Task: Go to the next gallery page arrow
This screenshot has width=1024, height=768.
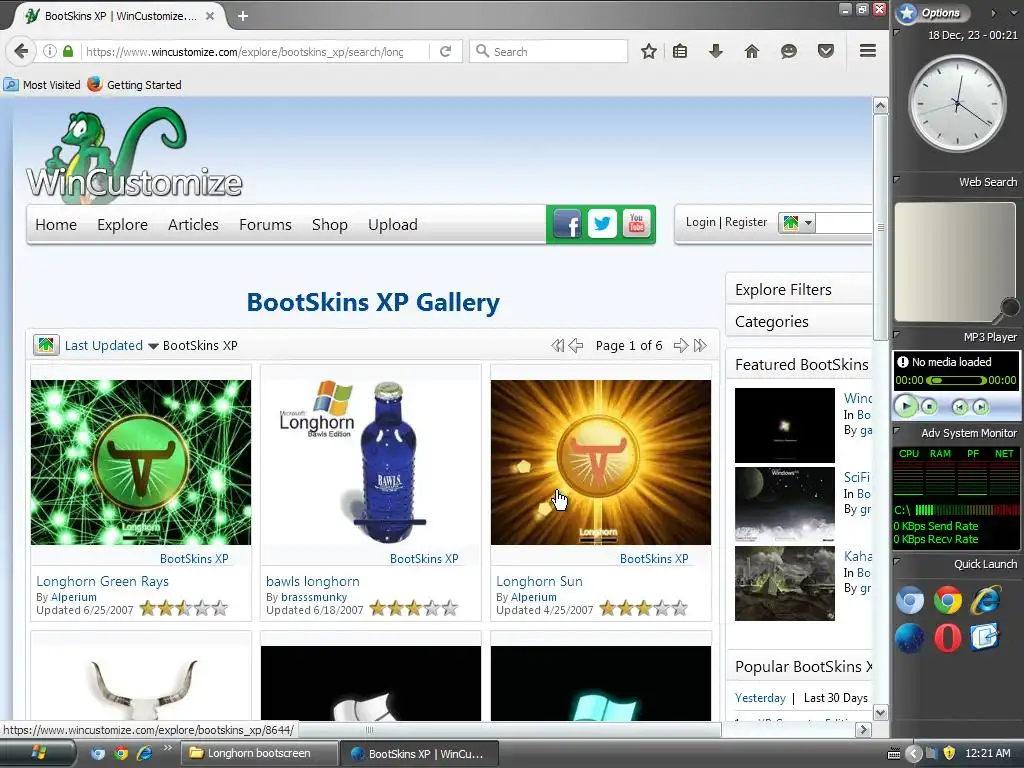Action: pos(680,345)
